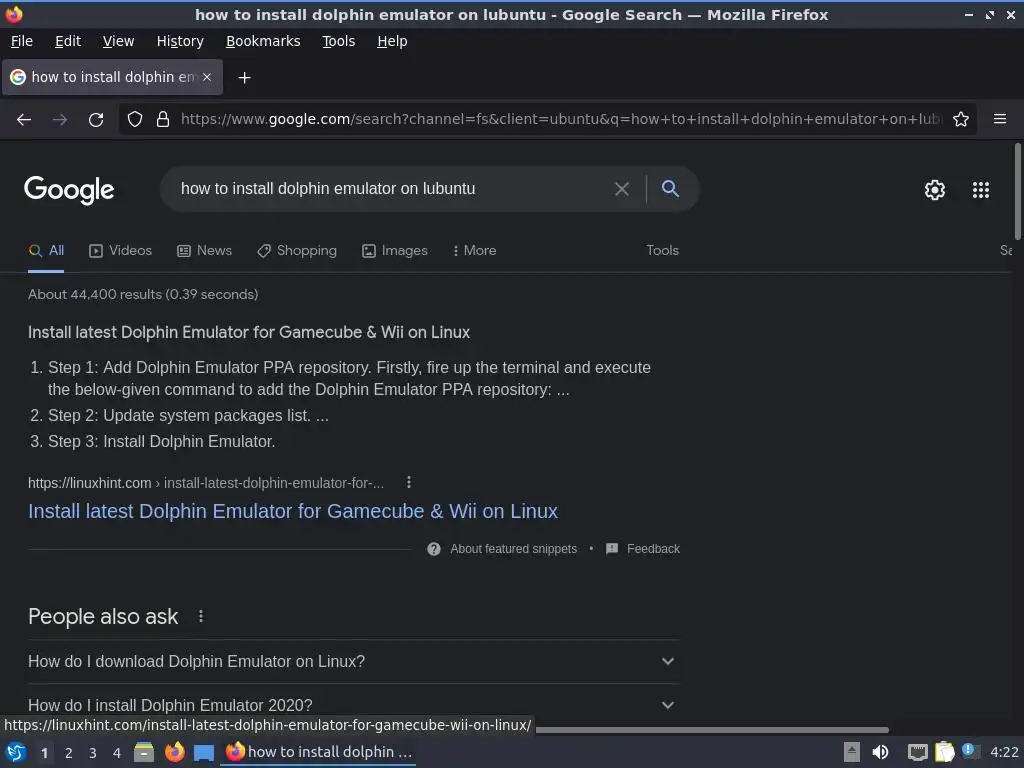Select the All results tab
The height and width of the screenshot is (768, 1024).
pos(46,251)
